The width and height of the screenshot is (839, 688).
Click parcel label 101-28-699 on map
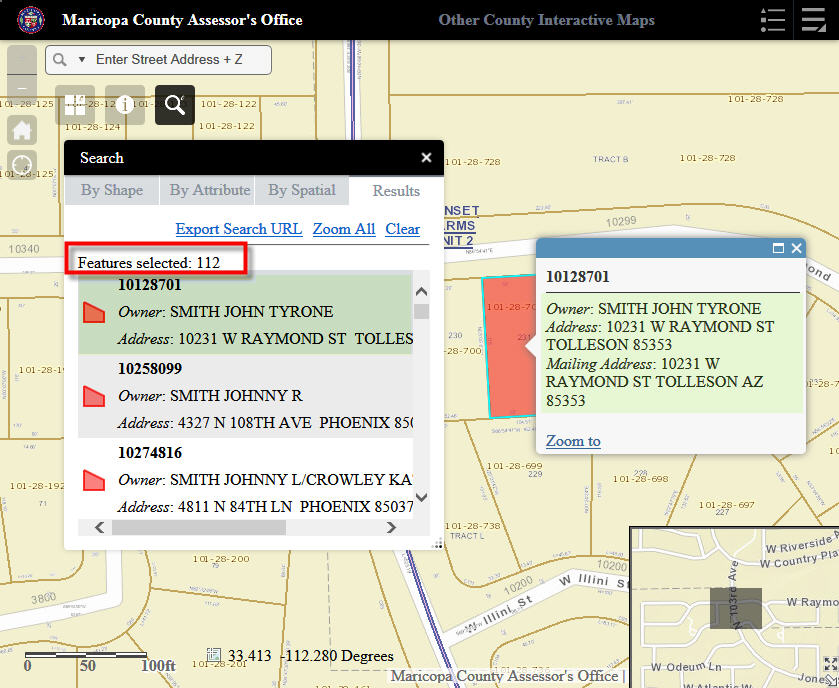(515, 466)
